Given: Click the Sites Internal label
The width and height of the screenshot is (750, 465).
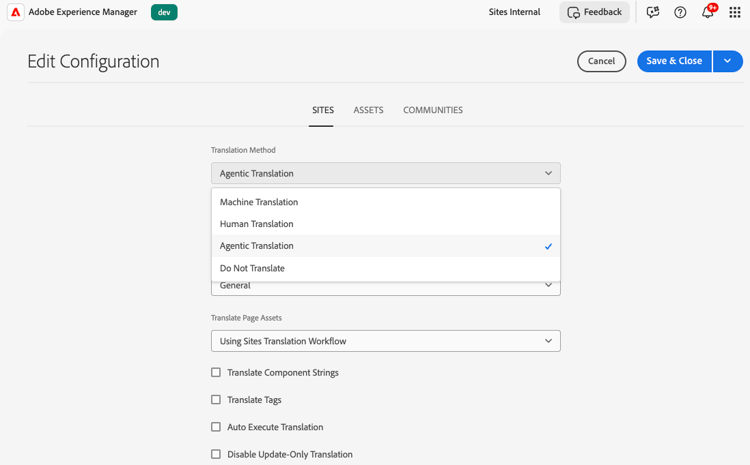Looking at the screenshot, I should pos(514,12).
